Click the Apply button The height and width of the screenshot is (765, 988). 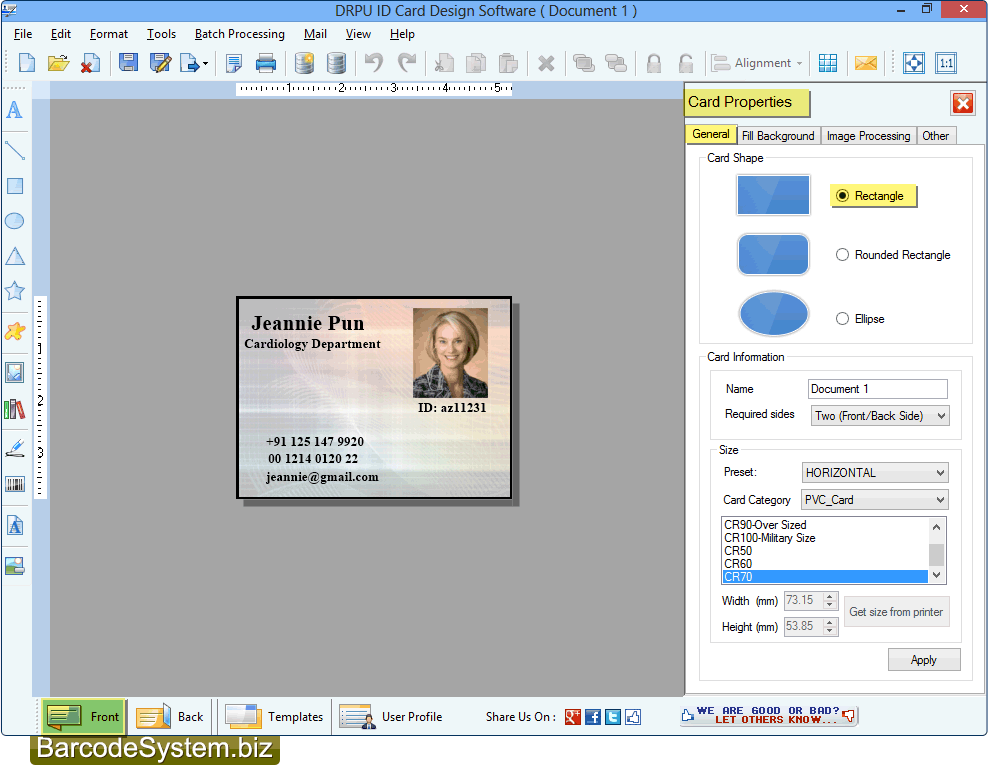[924, 660]
